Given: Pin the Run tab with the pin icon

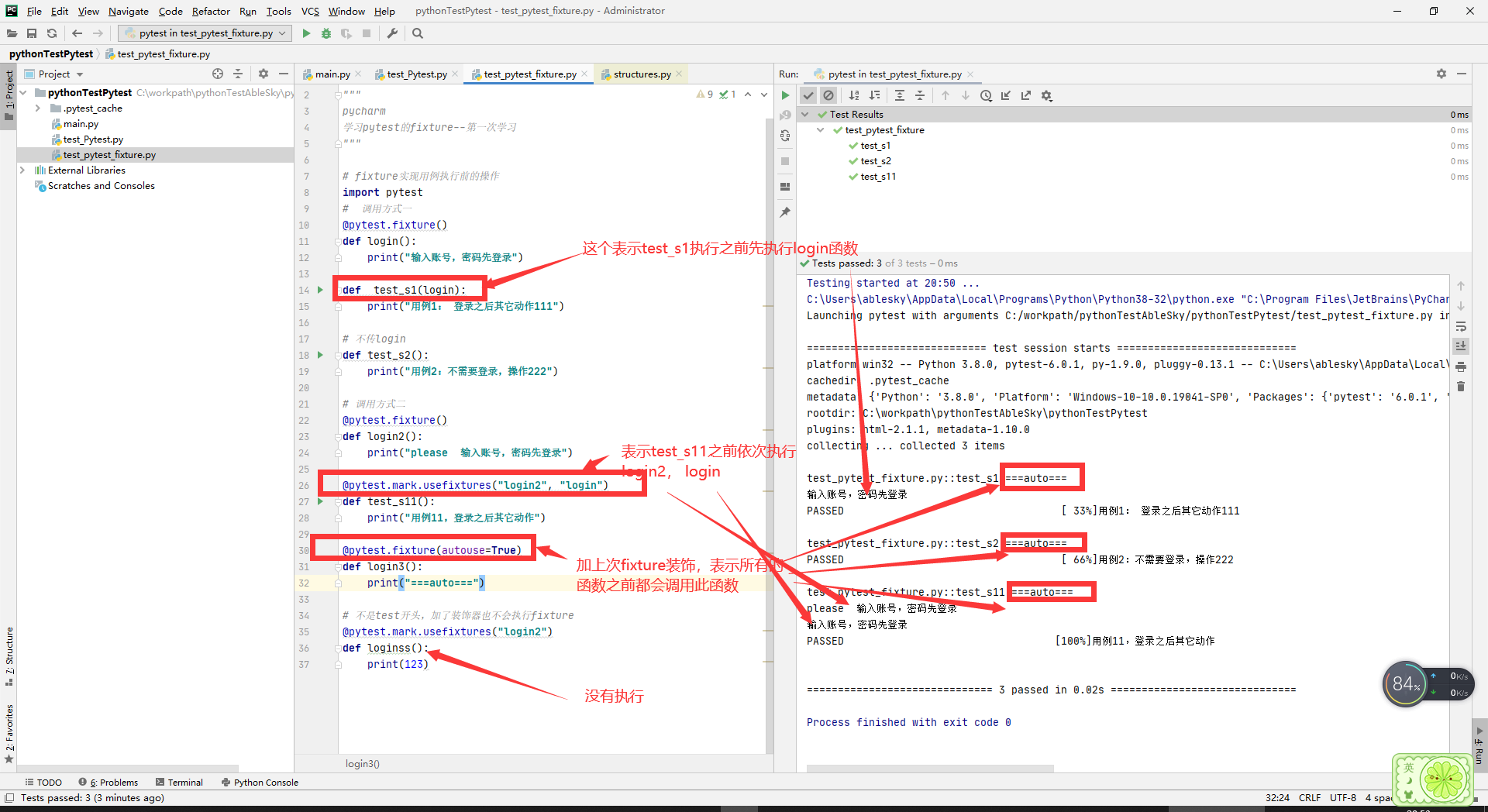Looking at the screenshot, I should tap(785, 212).
